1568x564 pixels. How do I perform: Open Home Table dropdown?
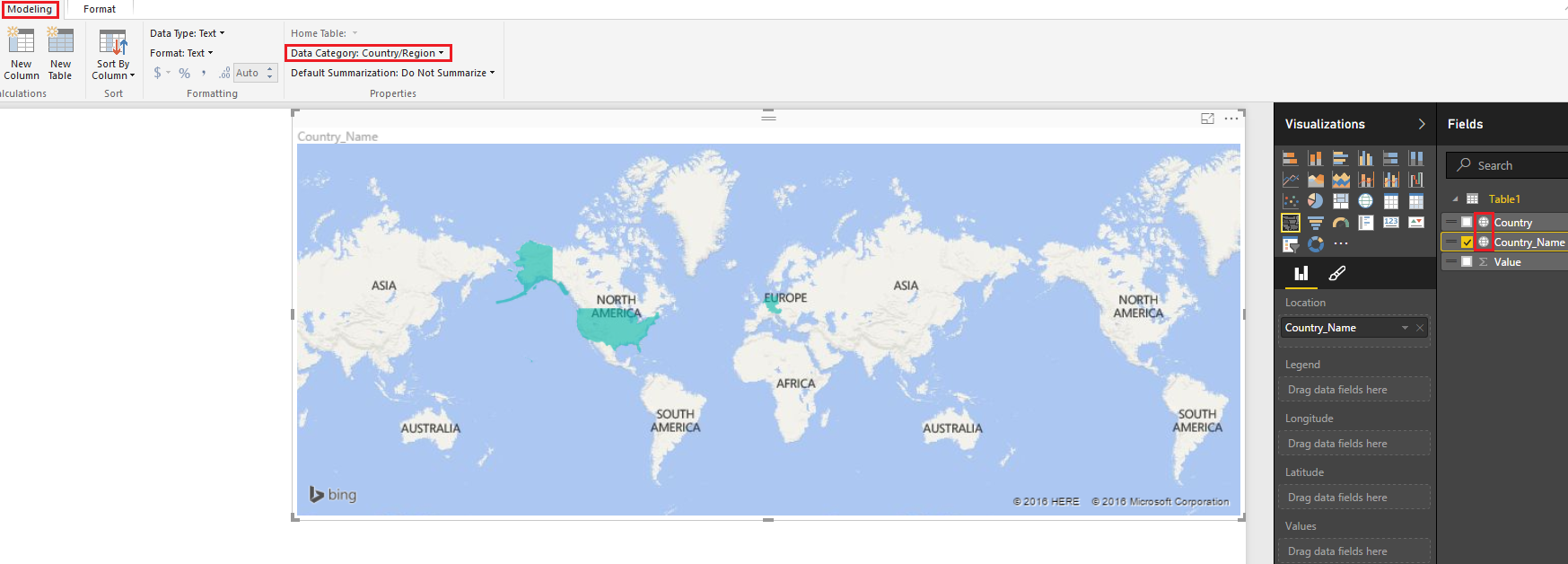pos(324,33)
